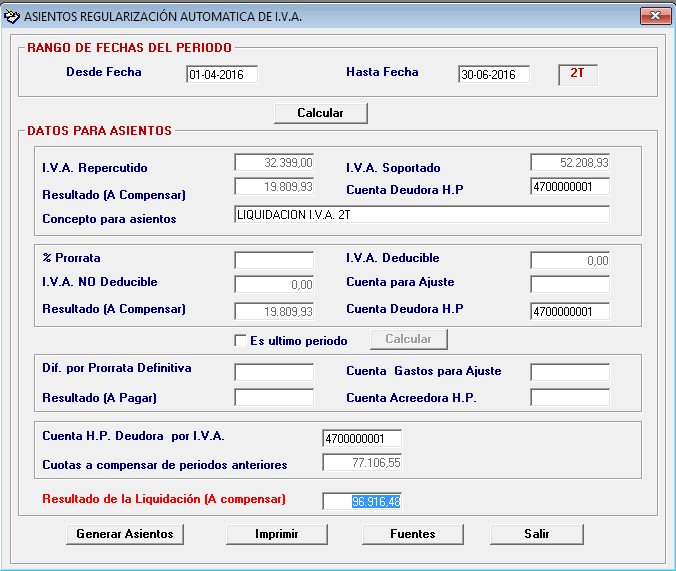Click the 'RANGO DE FECHAS DEL PERIODO' heading

(129, 47)
